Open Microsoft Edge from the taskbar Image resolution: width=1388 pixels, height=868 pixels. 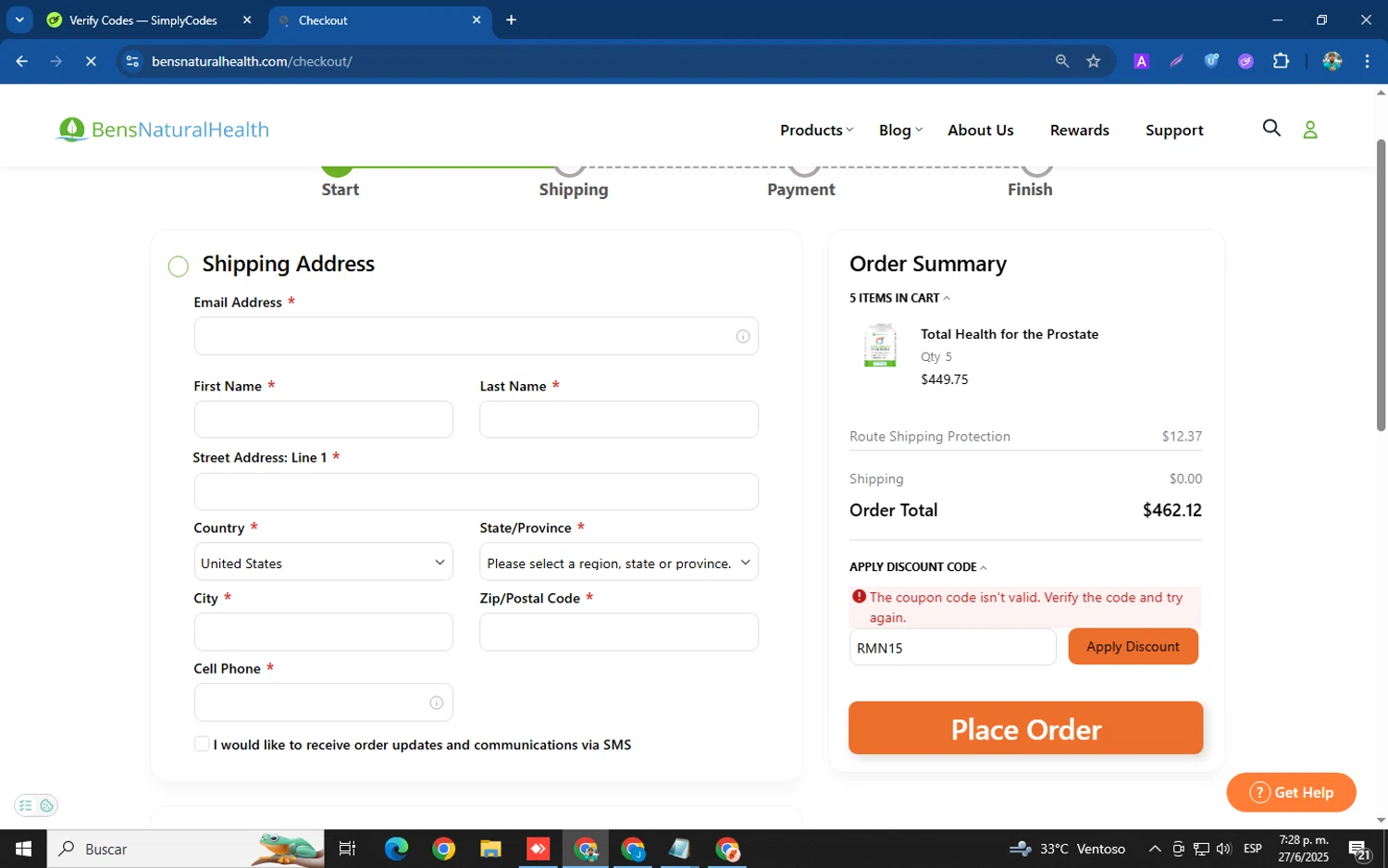coord(396,849)
